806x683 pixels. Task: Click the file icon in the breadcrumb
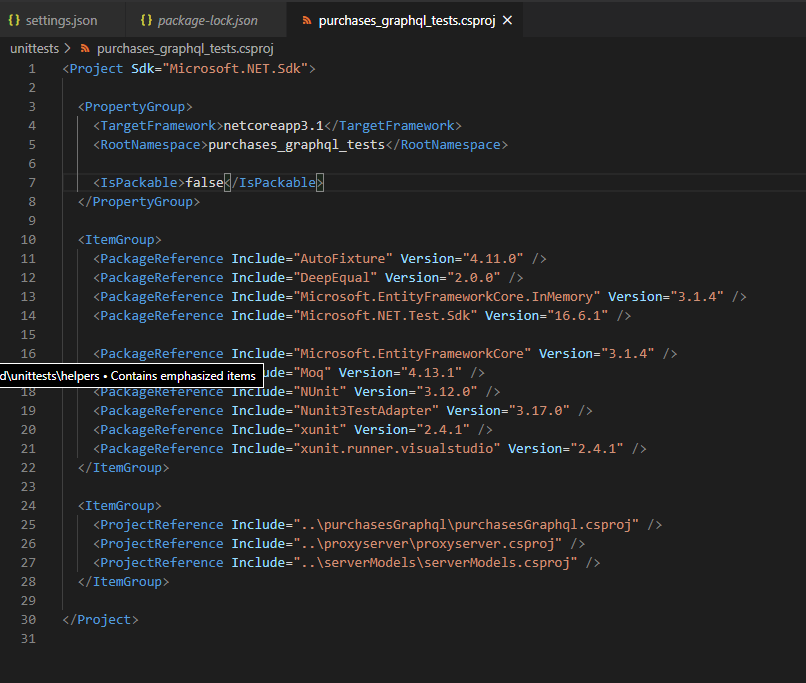[x=85, y=49]
